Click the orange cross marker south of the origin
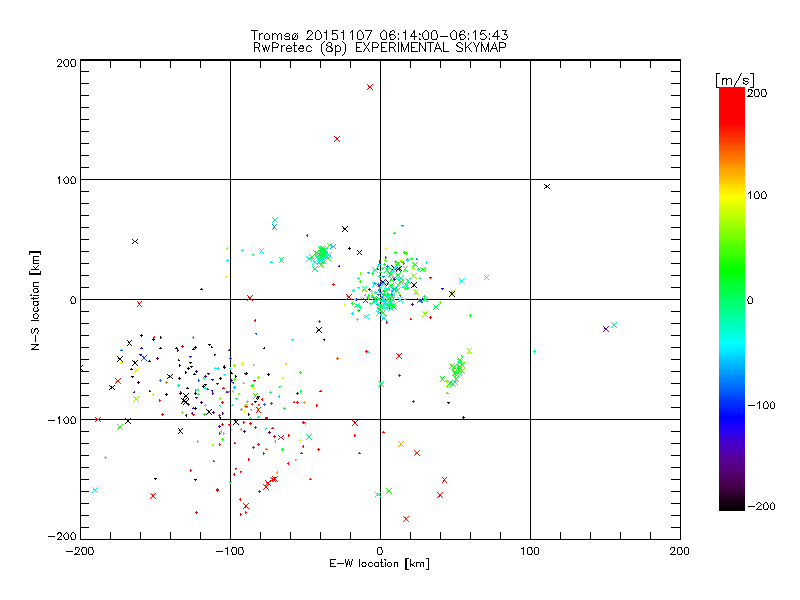Viewport: 800px width, 600px height. (401, 444)
